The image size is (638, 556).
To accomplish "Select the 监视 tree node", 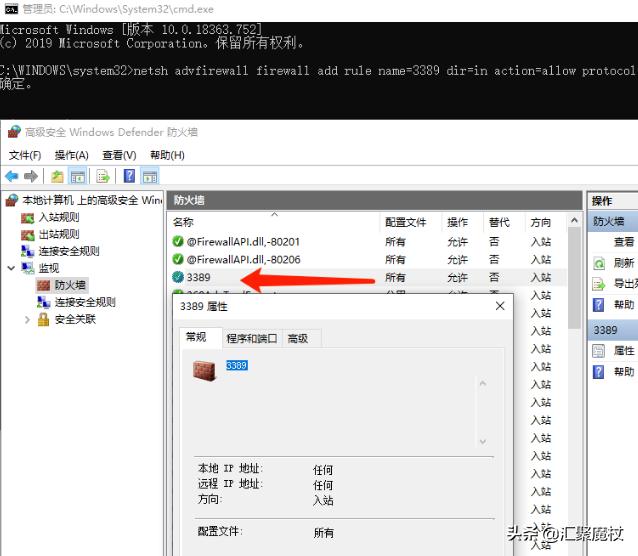I will coord(49,268).
